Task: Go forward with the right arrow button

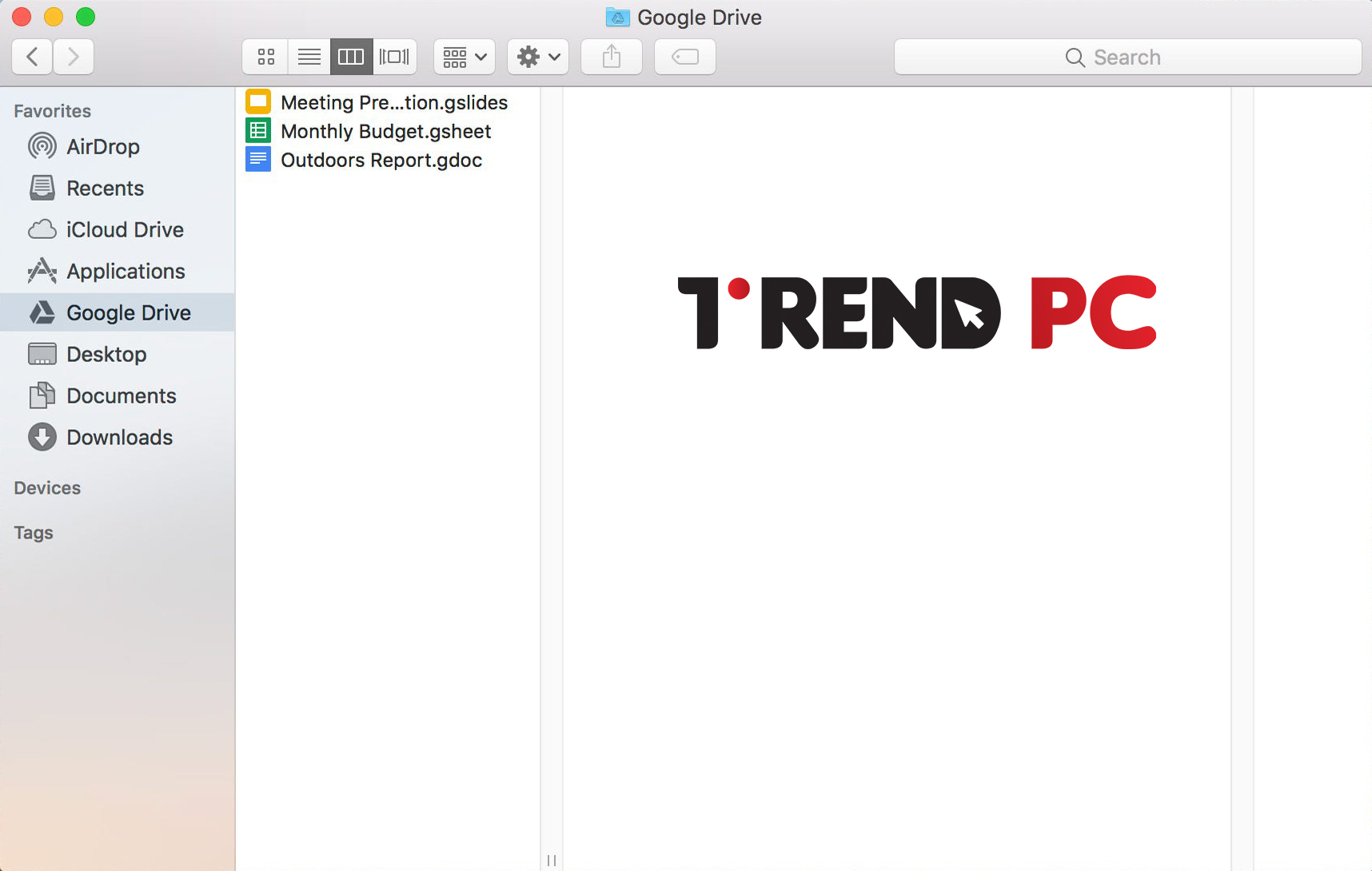Action: click(74, 57)
